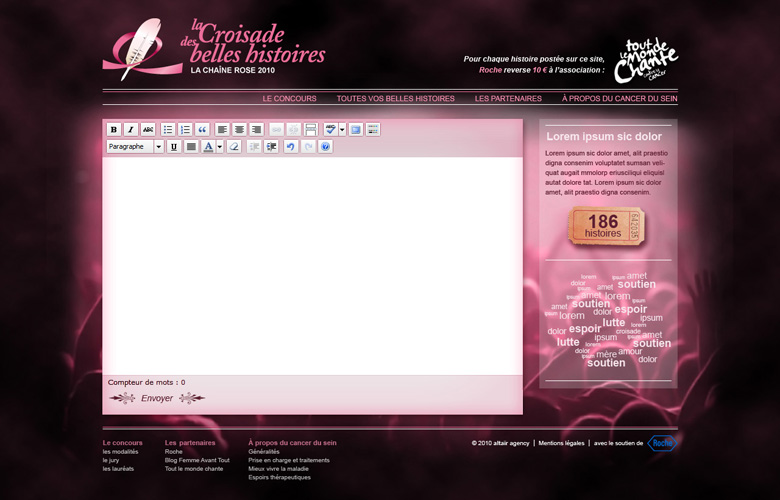Click '© 2010 altair agency' credit

point(500,443)
